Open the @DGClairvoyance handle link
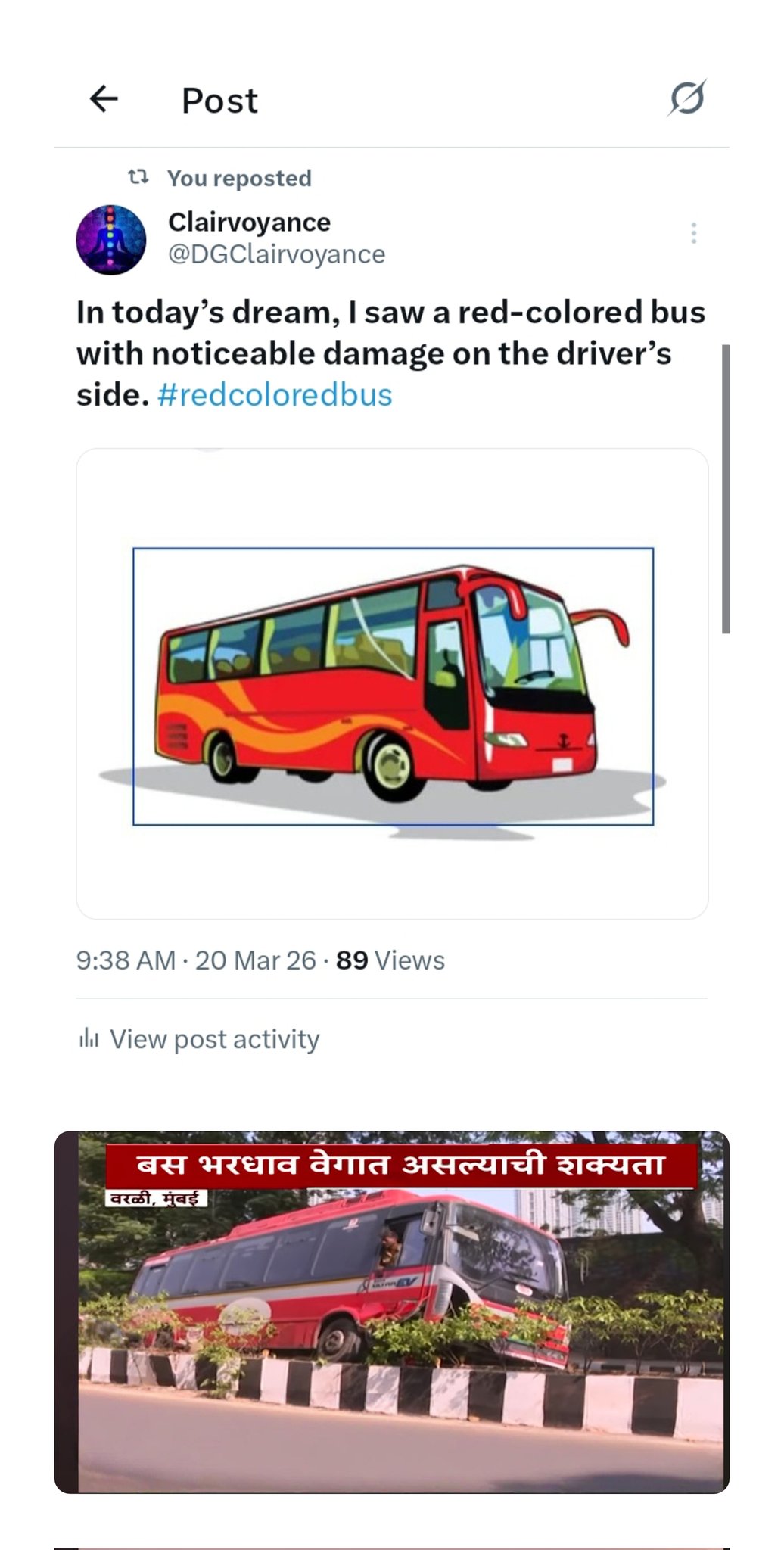 click(x=276, y=254)
